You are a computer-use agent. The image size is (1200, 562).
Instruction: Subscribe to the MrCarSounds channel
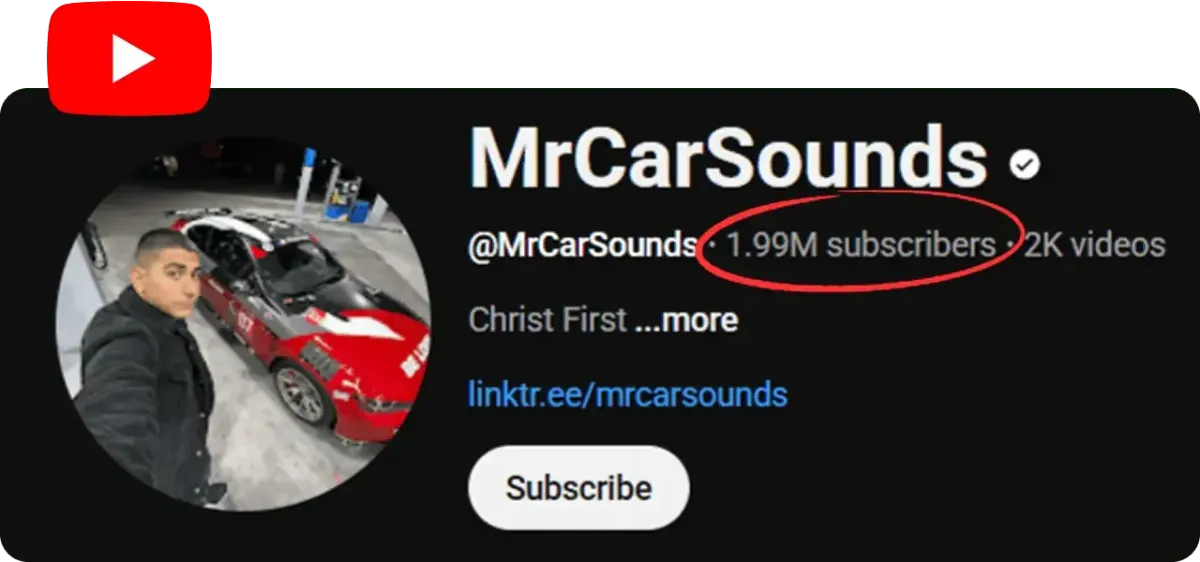[x=579, y=488]
